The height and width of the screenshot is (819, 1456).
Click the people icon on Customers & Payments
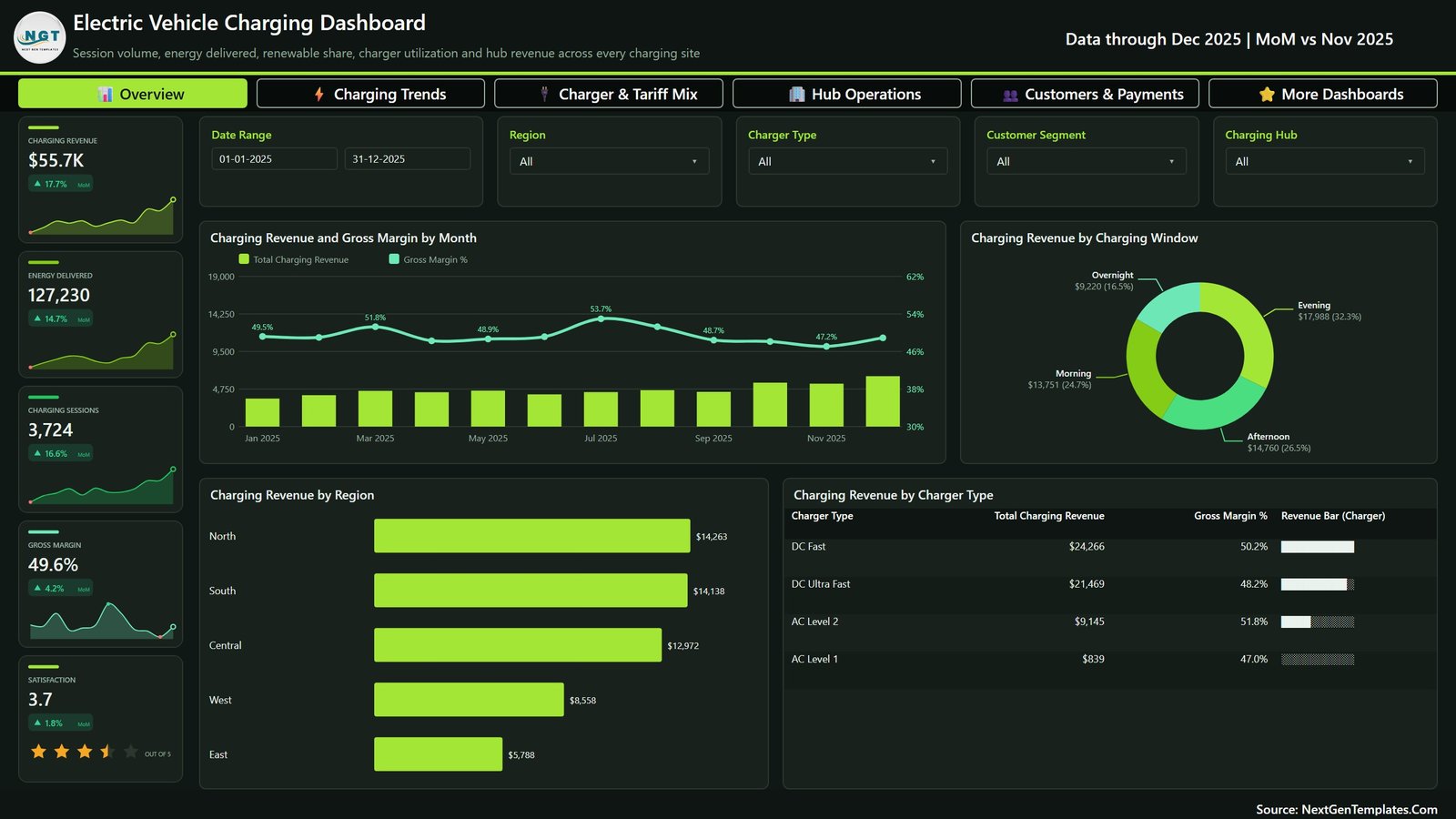tap(1010, 95)
